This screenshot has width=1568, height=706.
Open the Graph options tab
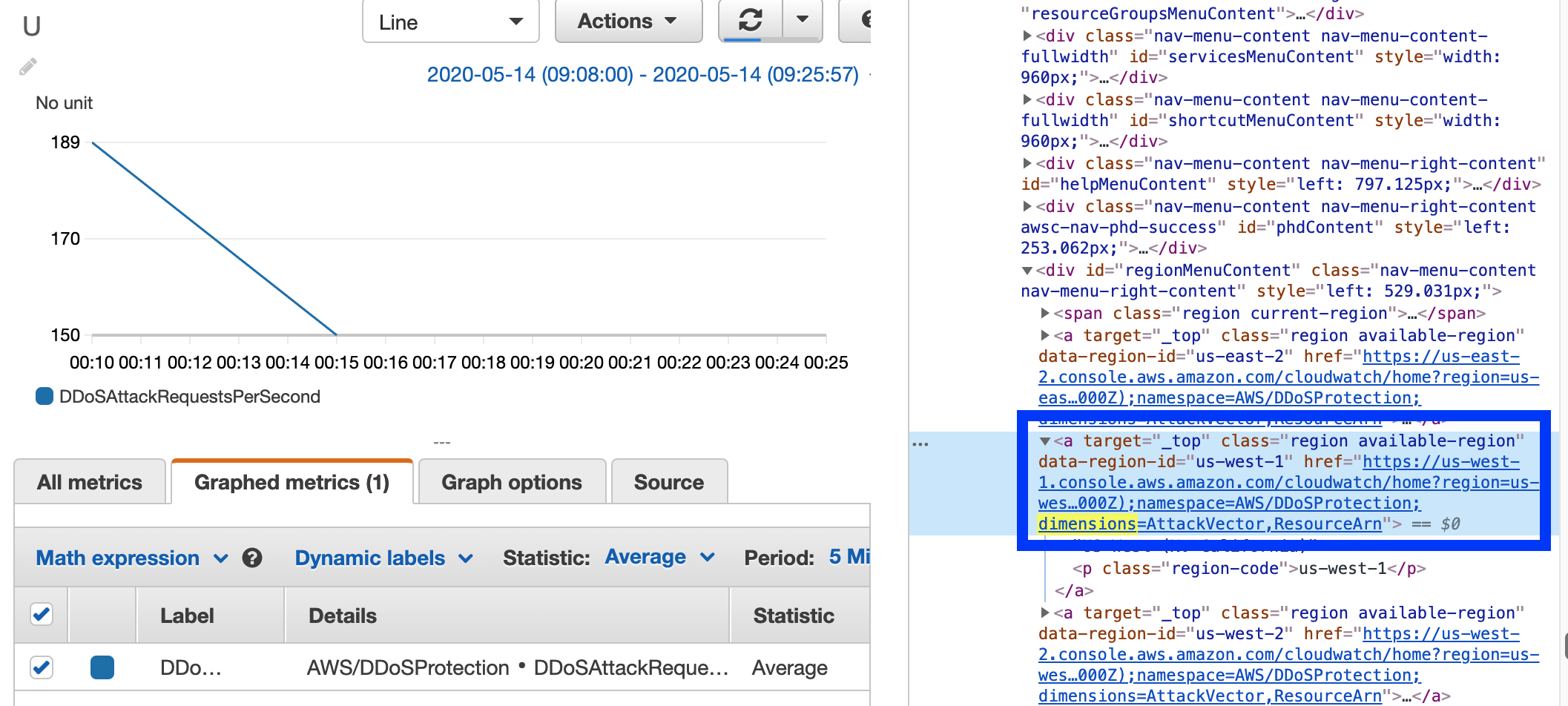[511, 482]
